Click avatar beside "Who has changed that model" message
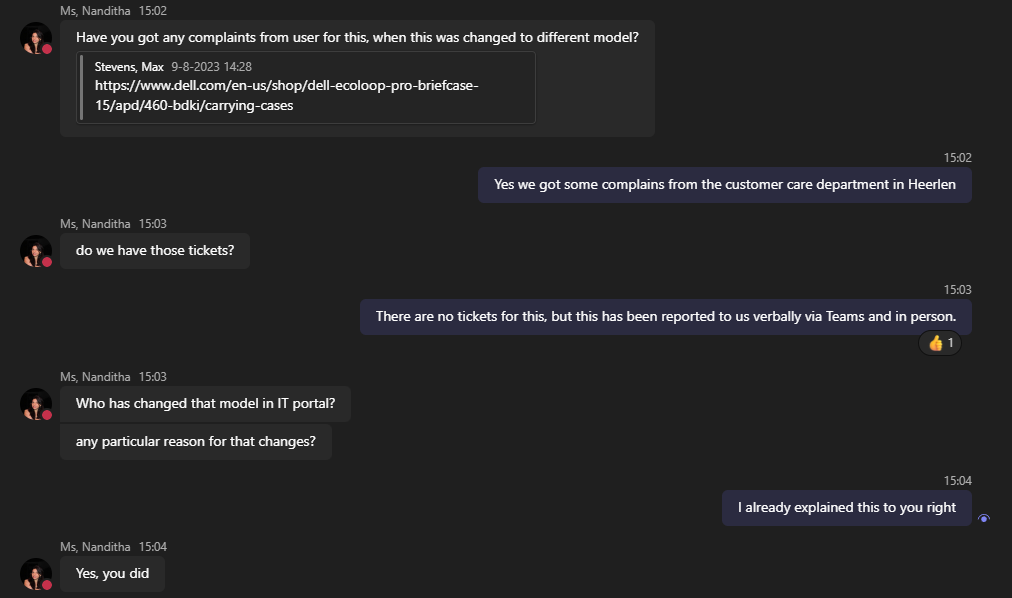 click(x=36, y=404)
